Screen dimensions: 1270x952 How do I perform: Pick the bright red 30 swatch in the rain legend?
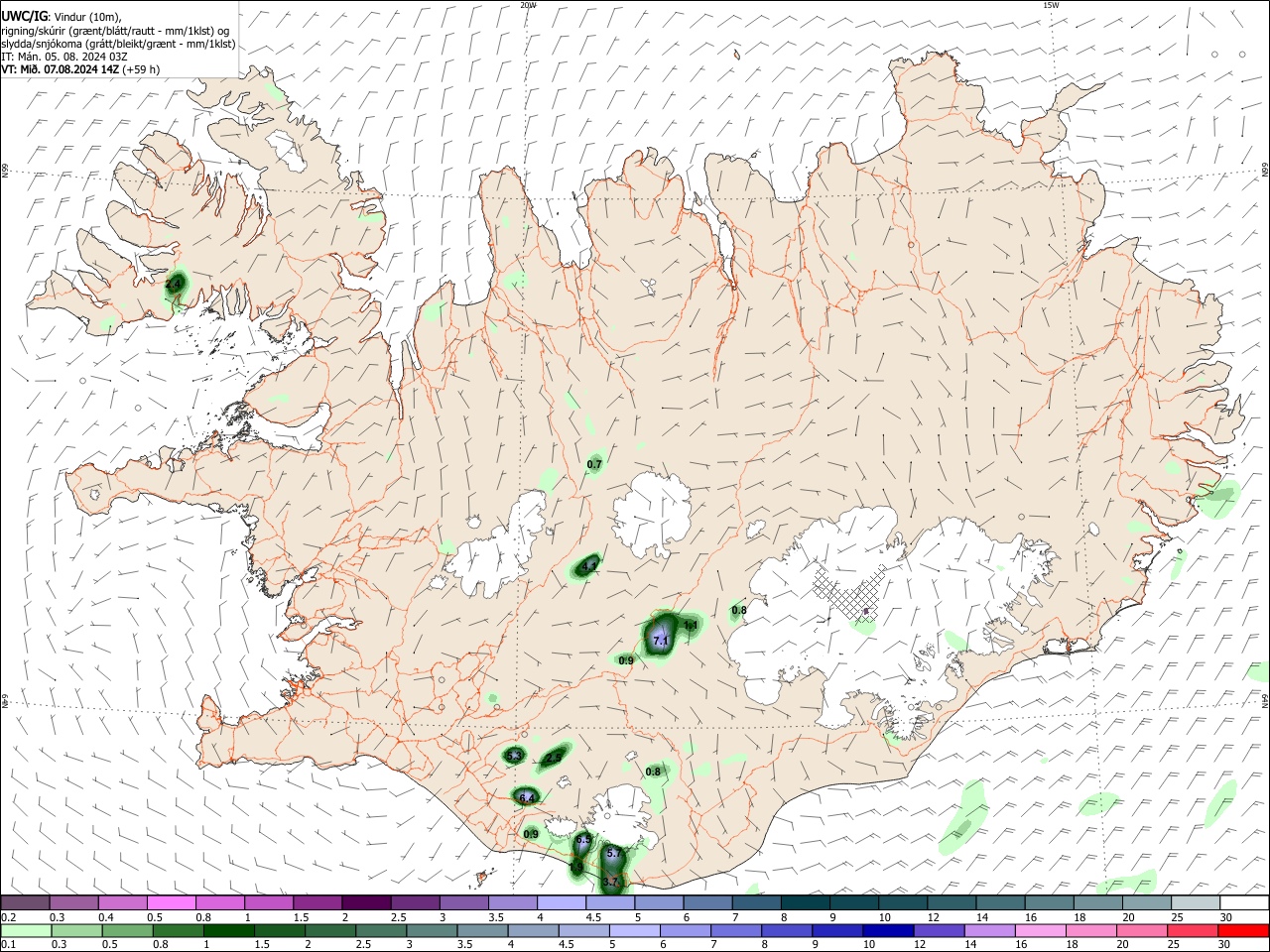[1243, 930]
